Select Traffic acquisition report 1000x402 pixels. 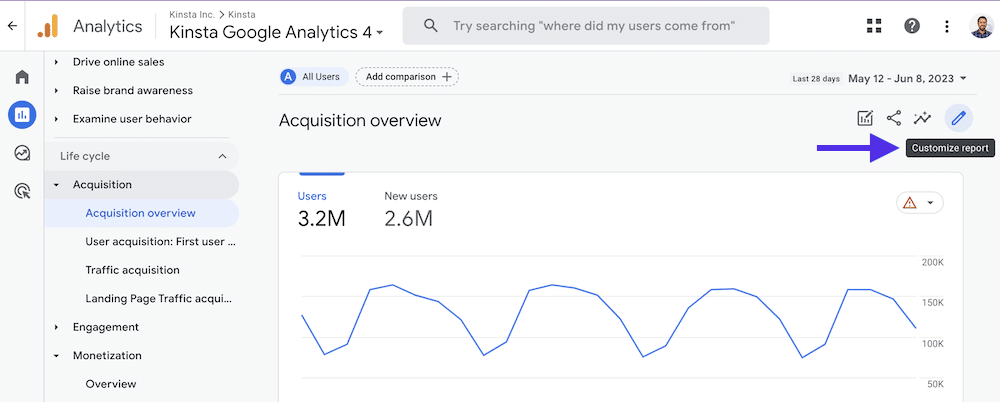[132, 270]
